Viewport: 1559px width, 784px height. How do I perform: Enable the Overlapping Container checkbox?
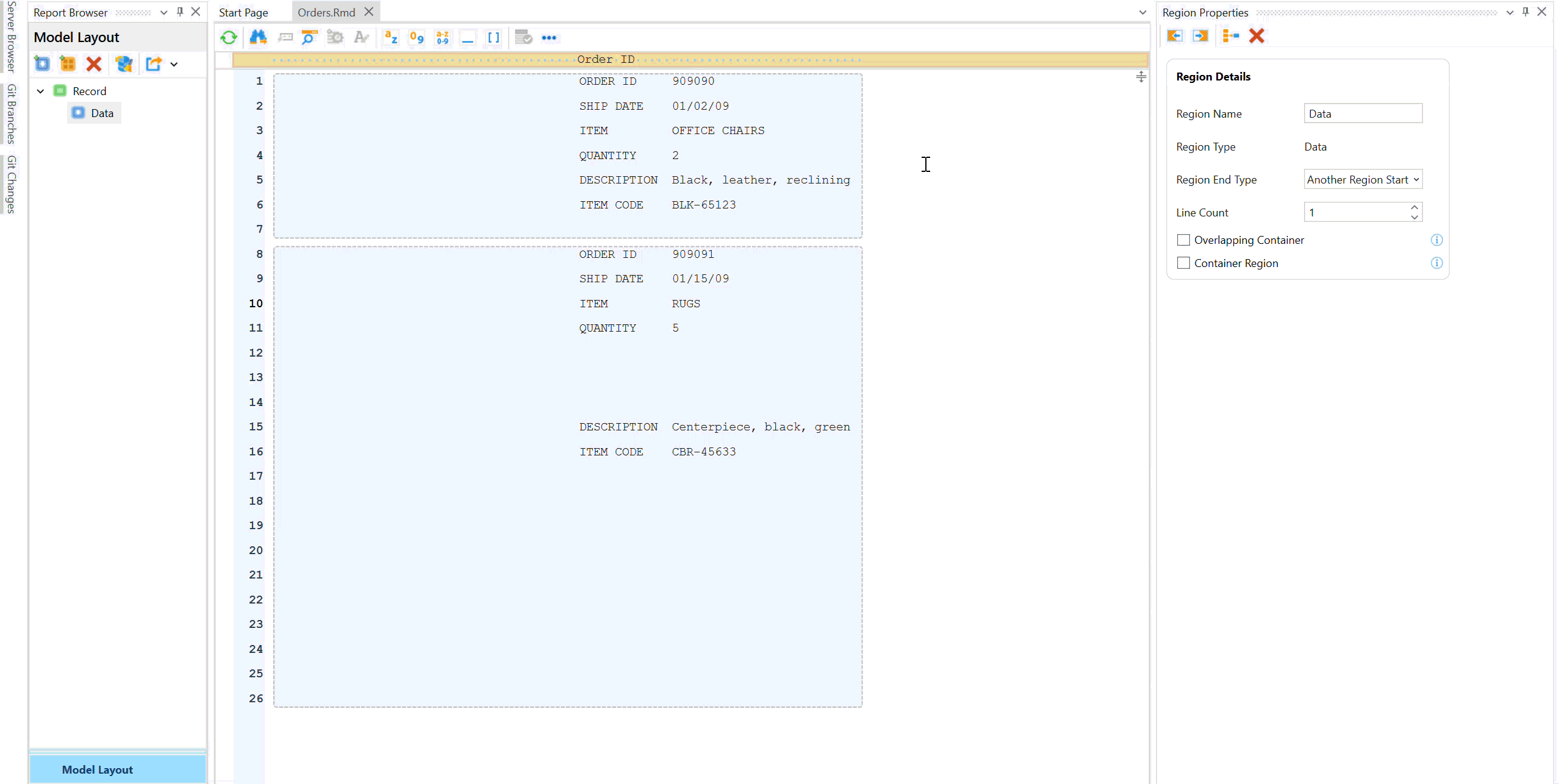[1183, 240]
